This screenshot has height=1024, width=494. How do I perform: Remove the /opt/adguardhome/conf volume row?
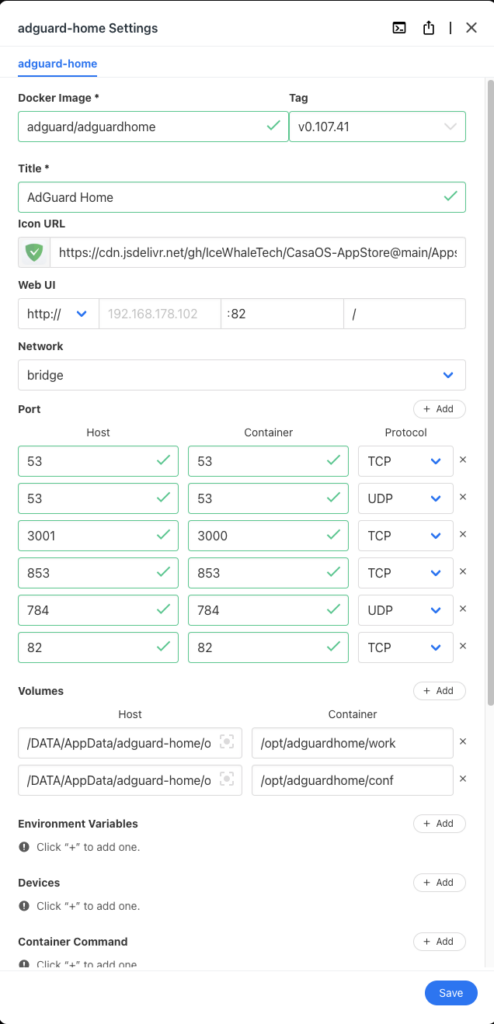[463, 779]
